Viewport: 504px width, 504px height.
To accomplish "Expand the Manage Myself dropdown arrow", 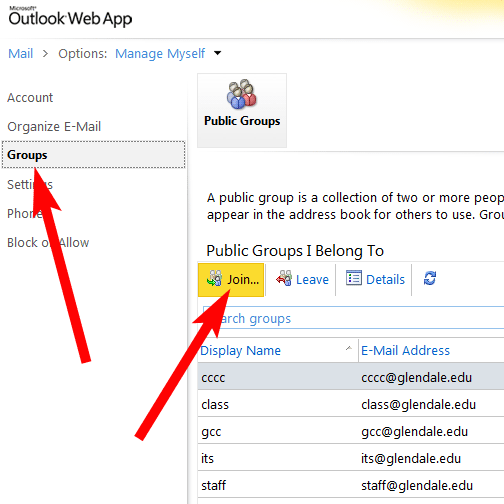I will click(x=218, y=53).
